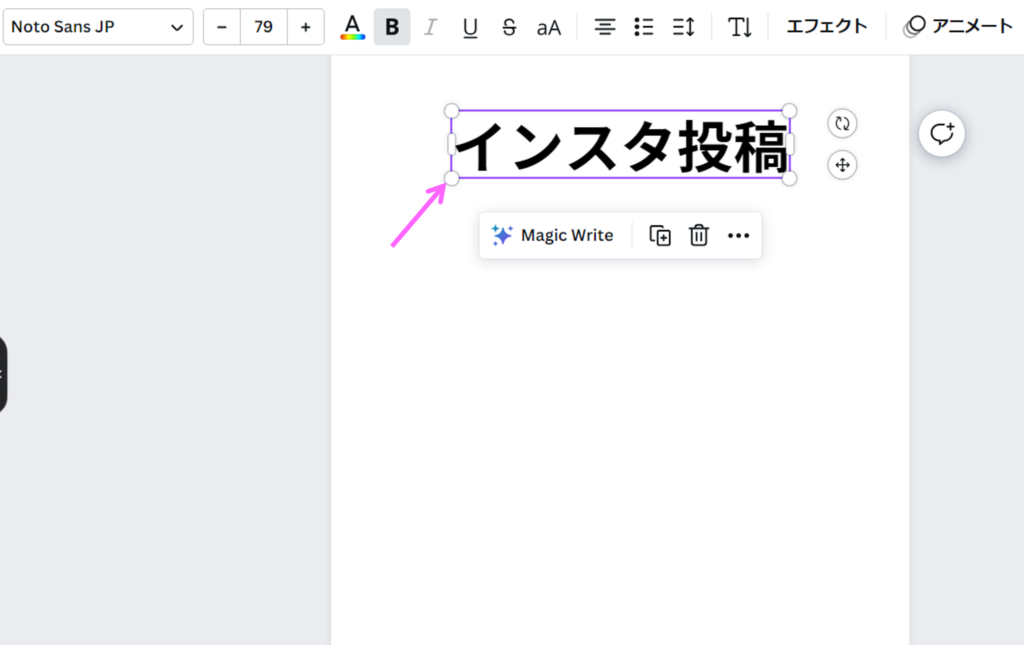
Task: Toggle underline formatting
Action: click(470, 27)
